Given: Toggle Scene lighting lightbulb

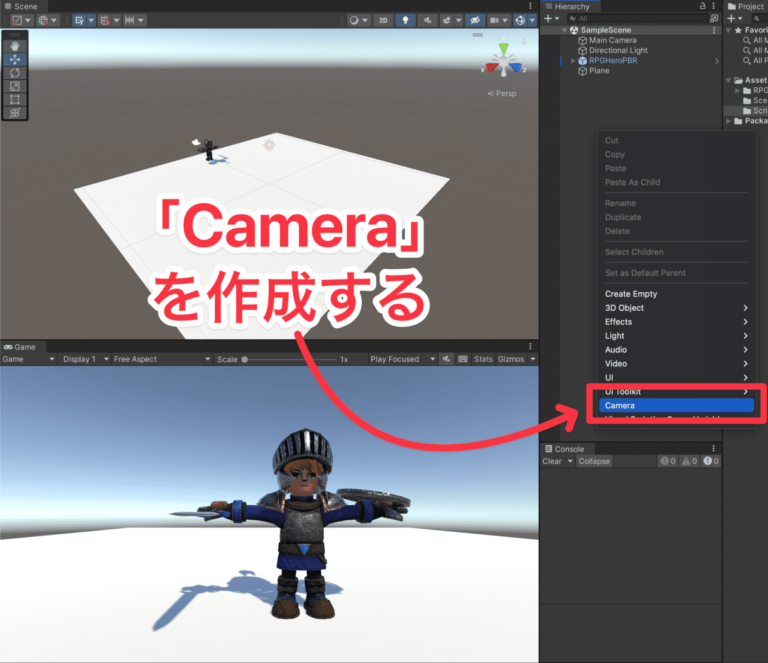Looking at the screenshot, I should pos(405,20).
